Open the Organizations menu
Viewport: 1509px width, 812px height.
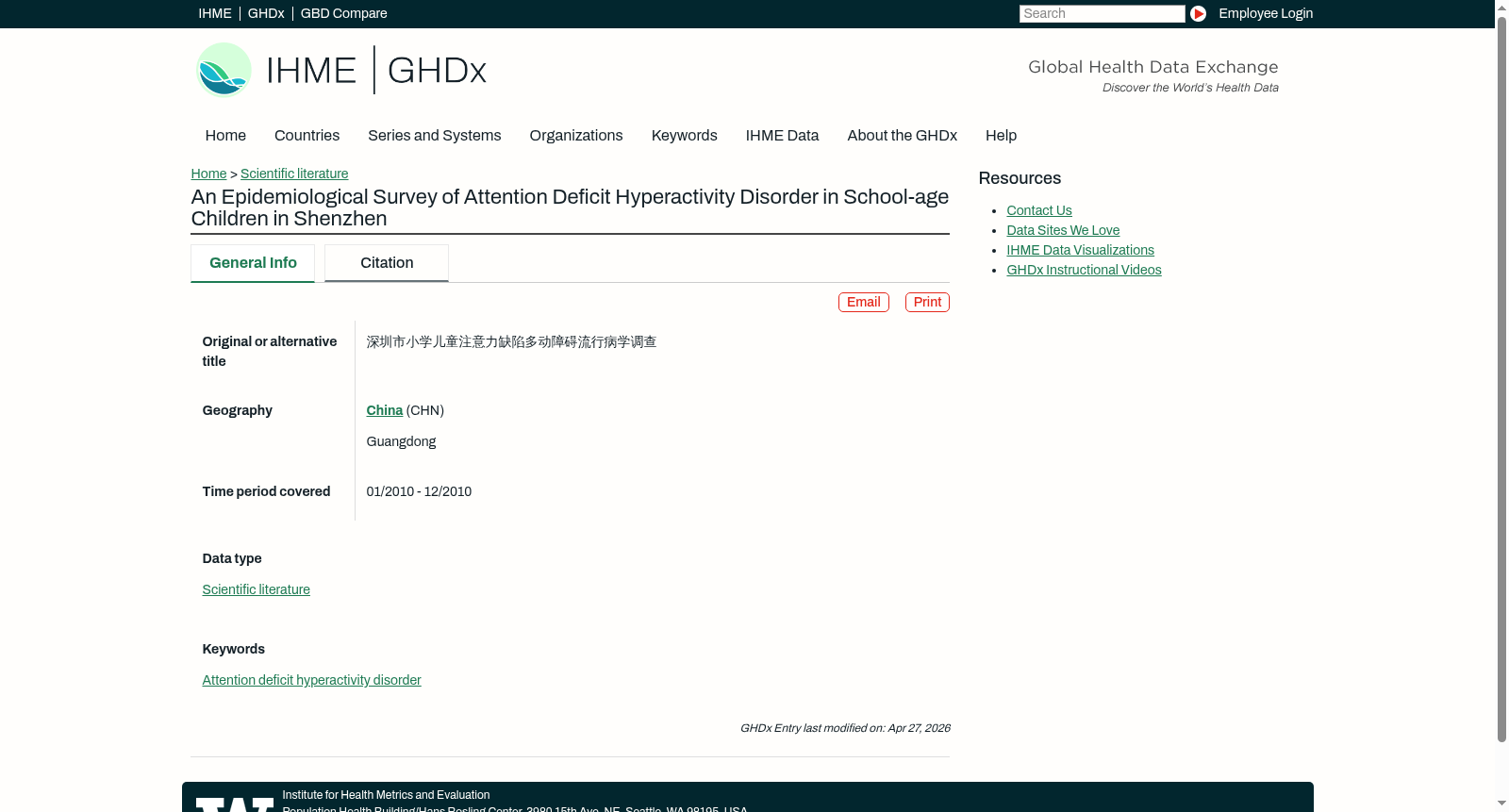pyautogui.click(x=576, y=136)
